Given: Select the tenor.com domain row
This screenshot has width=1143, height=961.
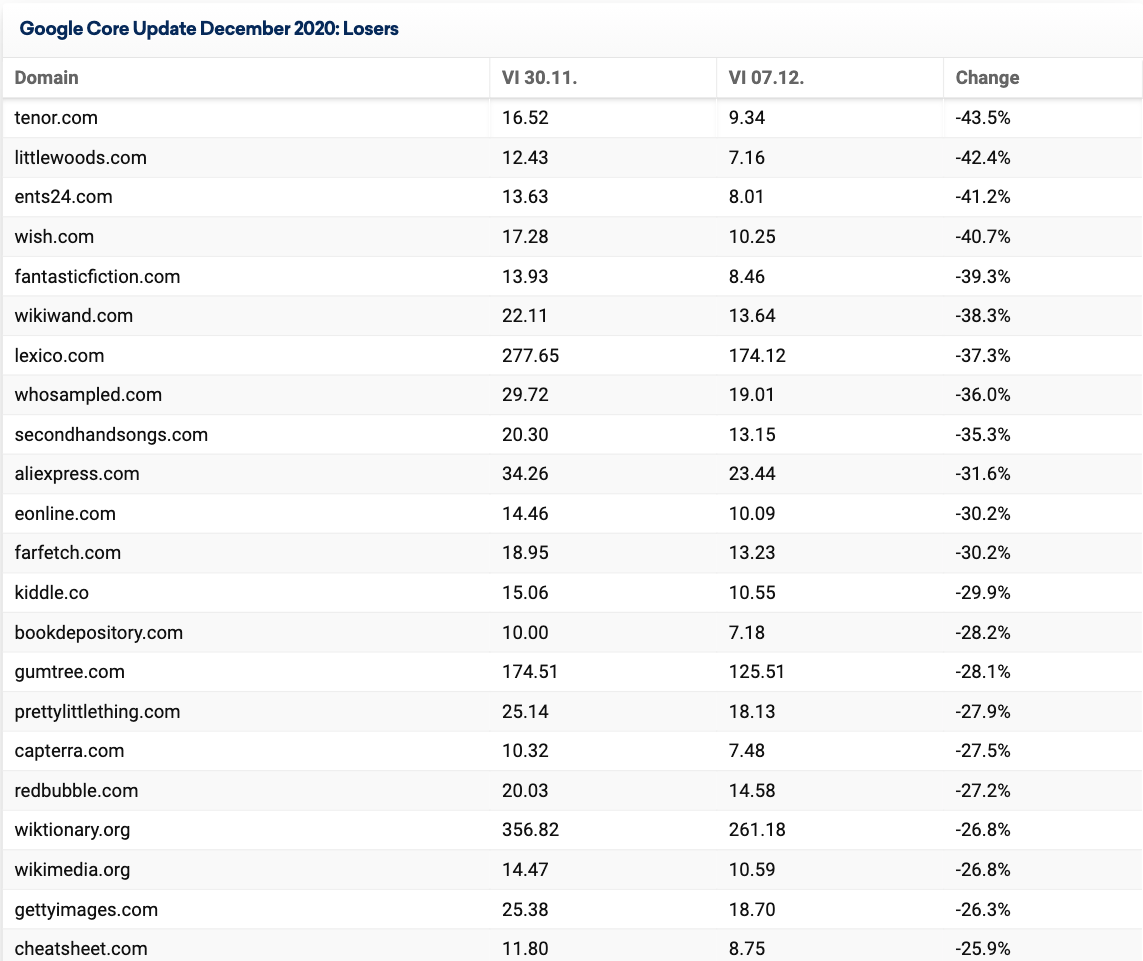Looking at the screenshot, I should coord(572,118).
